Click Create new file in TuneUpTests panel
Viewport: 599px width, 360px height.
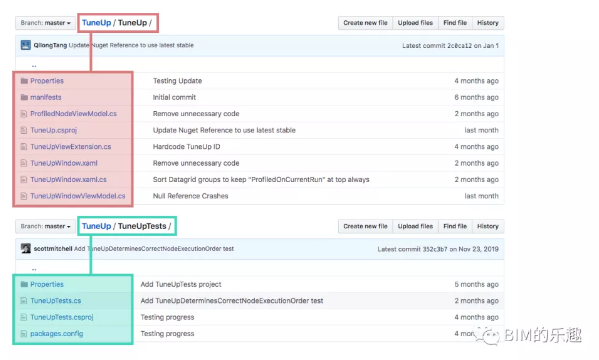tap(365, 226)
